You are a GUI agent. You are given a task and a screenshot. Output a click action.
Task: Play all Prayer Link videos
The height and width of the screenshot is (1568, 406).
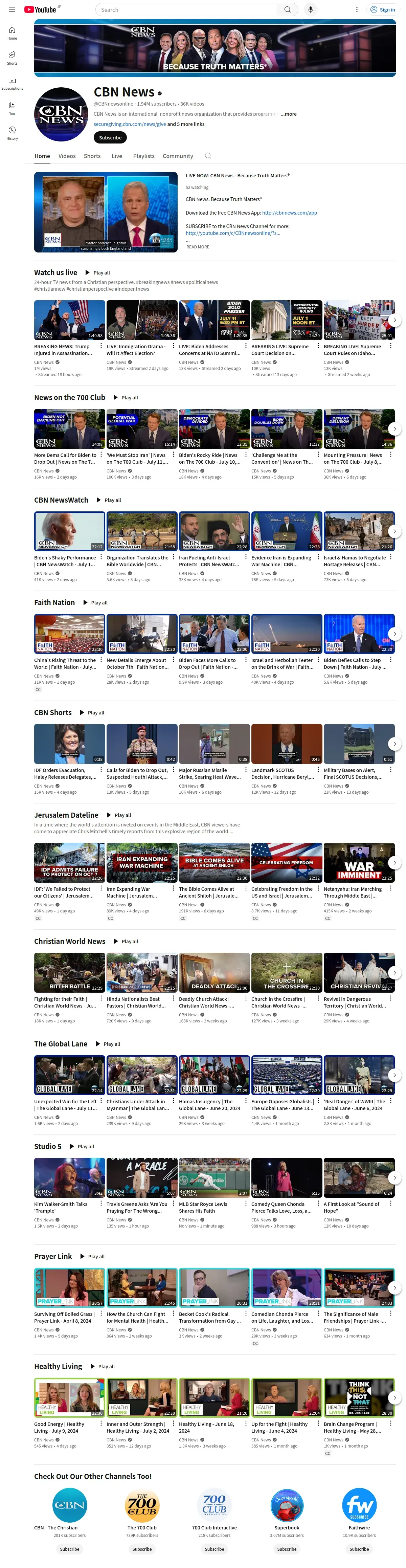(92, 1256)
